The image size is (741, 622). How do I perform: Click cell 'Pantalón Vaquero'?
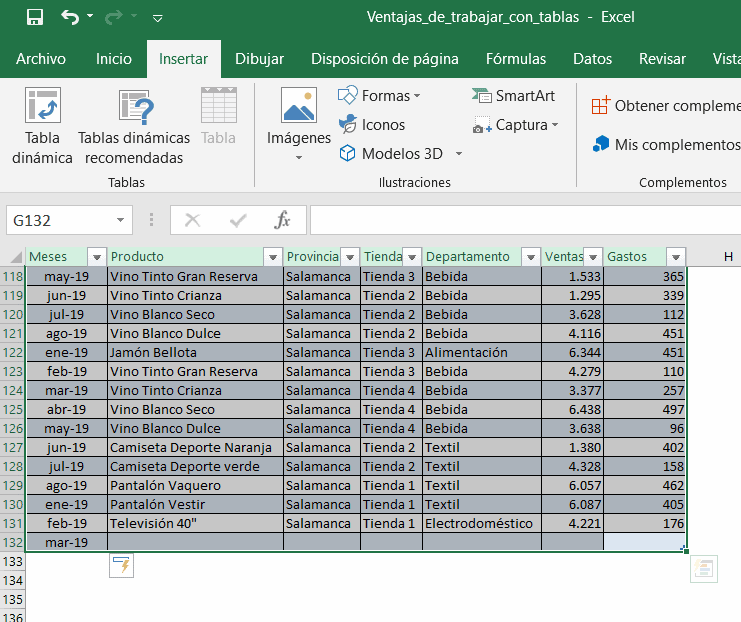coord(195,485)
